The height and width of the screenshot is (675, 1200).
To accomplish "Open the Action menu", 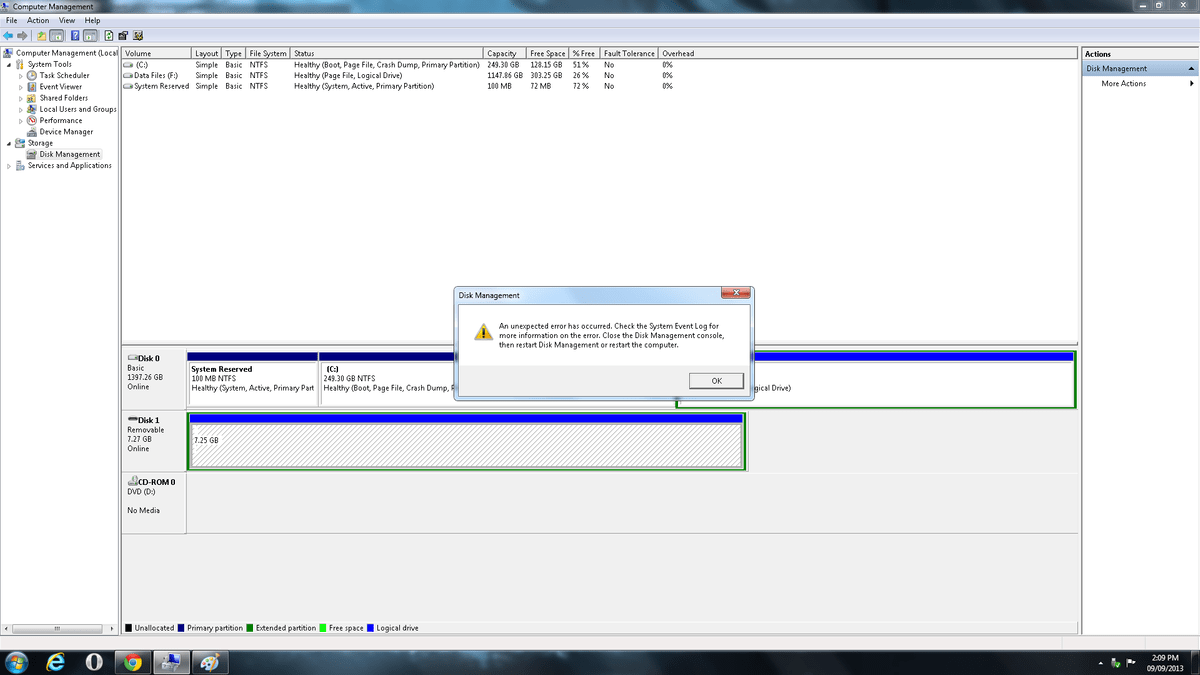I will (38, 20).
